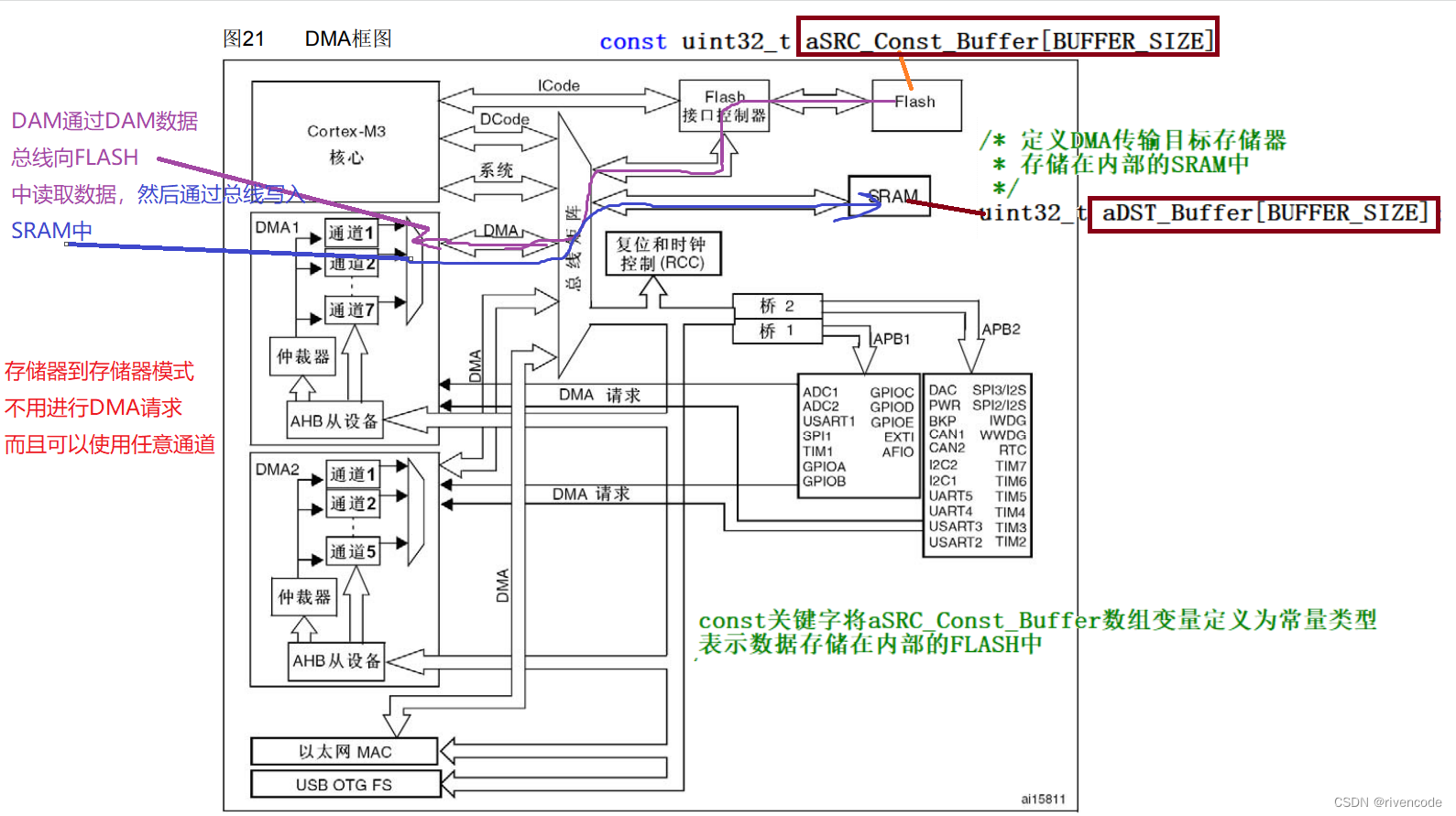The image size is (1456, 816).
Task: Click green note '表示数据存储在内部的FLASH中'
Action: click(x=870, y=644)
